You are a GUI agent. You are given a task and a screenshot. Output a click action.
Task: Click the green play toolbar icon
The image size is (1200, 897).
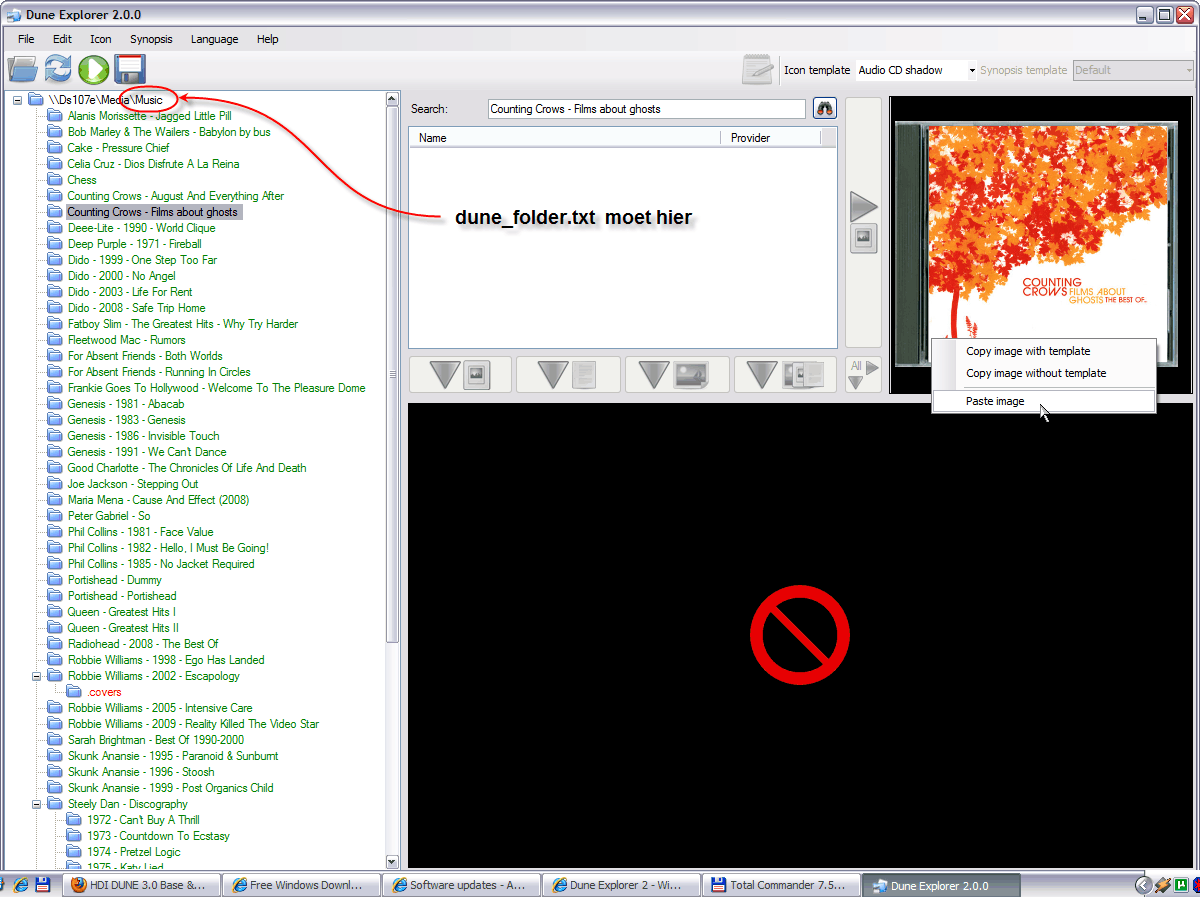click(94, 69)
